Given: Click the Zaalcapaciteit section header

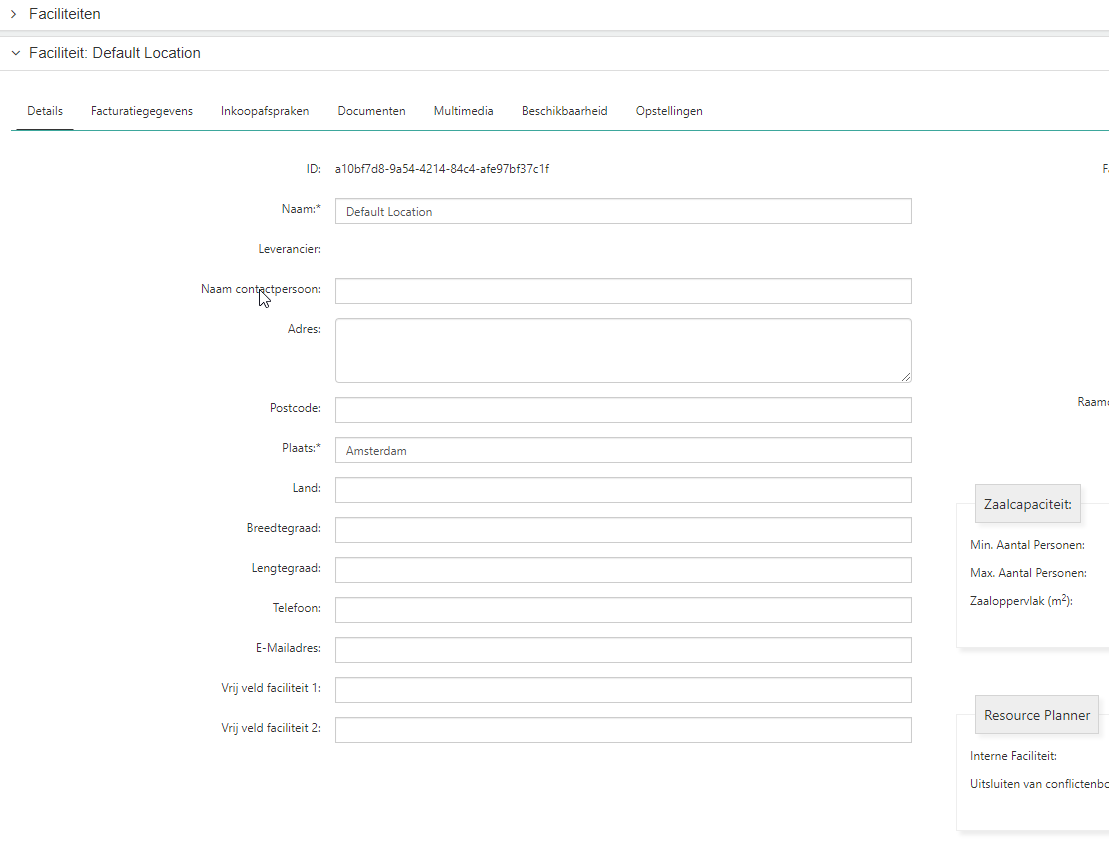Looking at the screenshot, I should click(1027, 504).
